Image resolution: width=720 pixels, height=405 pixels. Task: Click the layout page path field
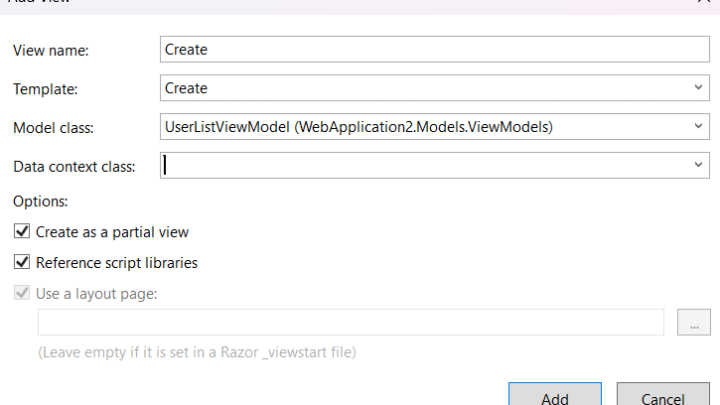(x=351, y=322)
